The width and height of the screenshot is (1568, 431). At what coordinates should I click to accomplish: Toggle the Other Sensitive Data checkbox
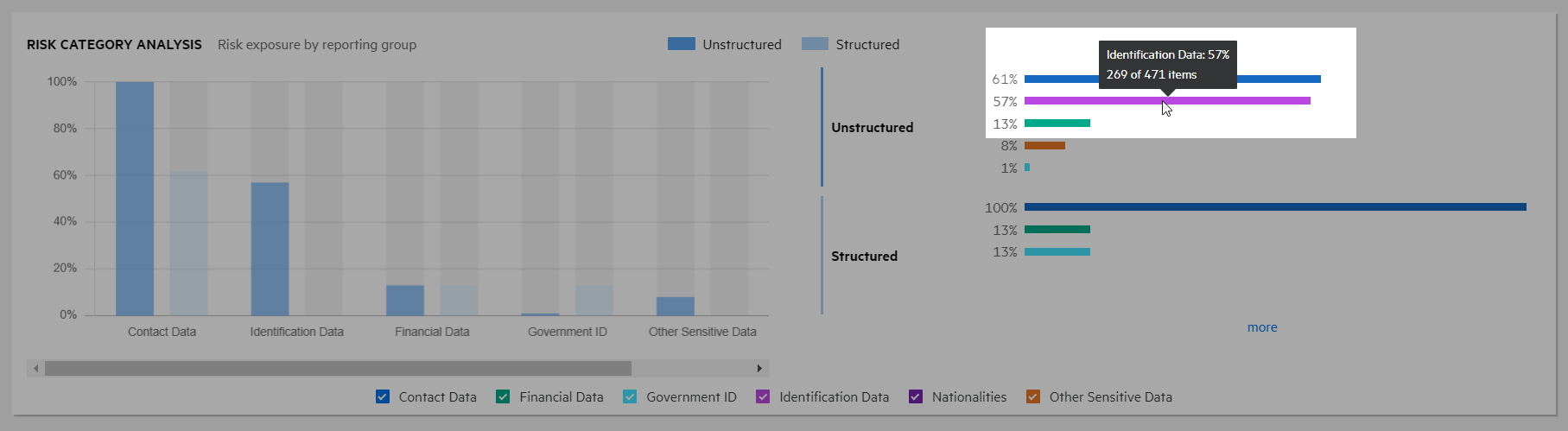tap(1032, 397)
